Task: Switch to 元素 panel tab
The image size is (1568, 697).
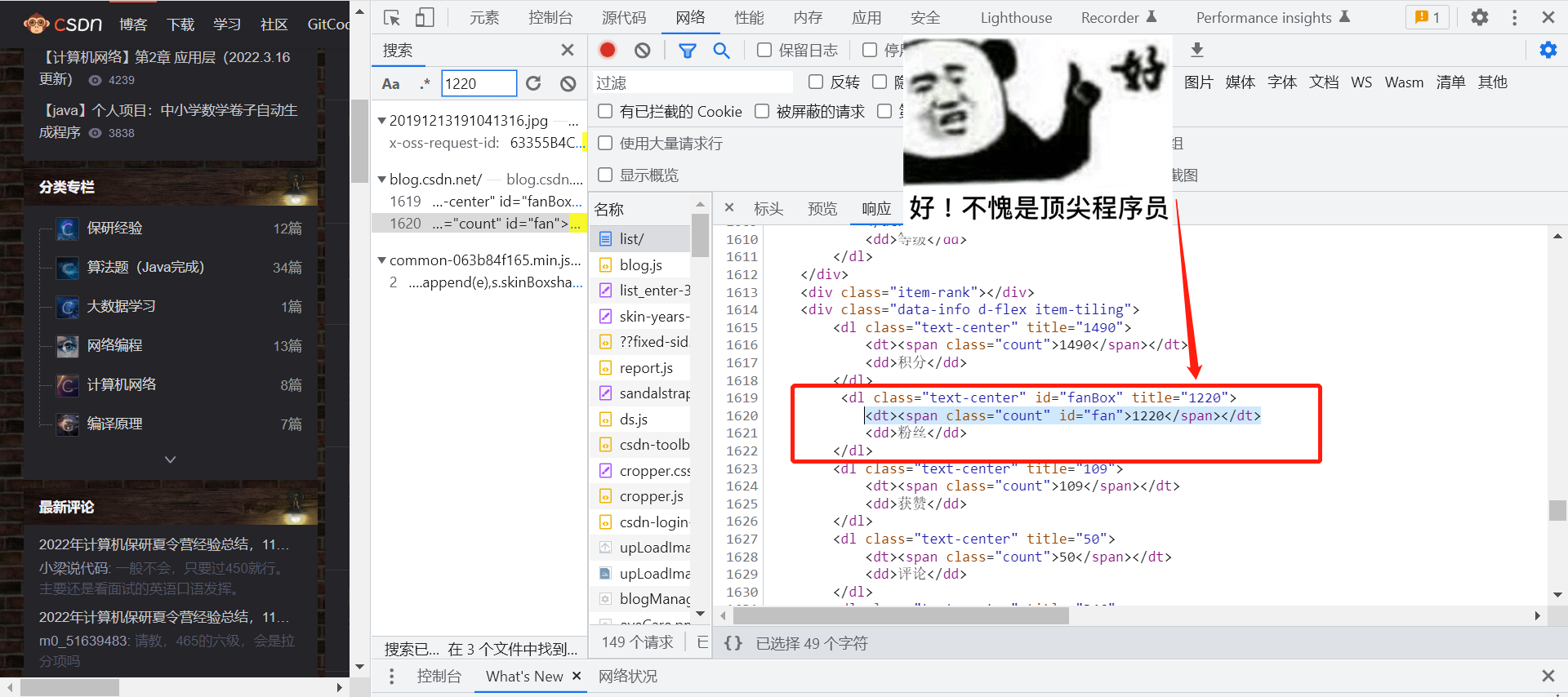Action: [484, 17]
